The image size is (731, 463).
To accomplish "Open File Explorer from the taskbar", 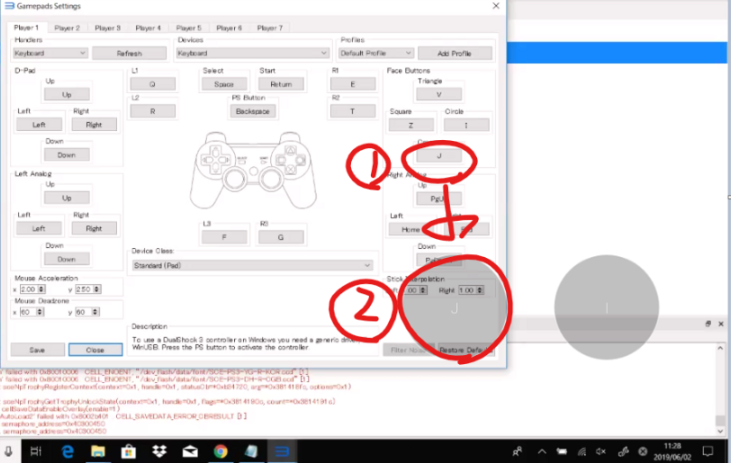I will (x=98, y=451).
